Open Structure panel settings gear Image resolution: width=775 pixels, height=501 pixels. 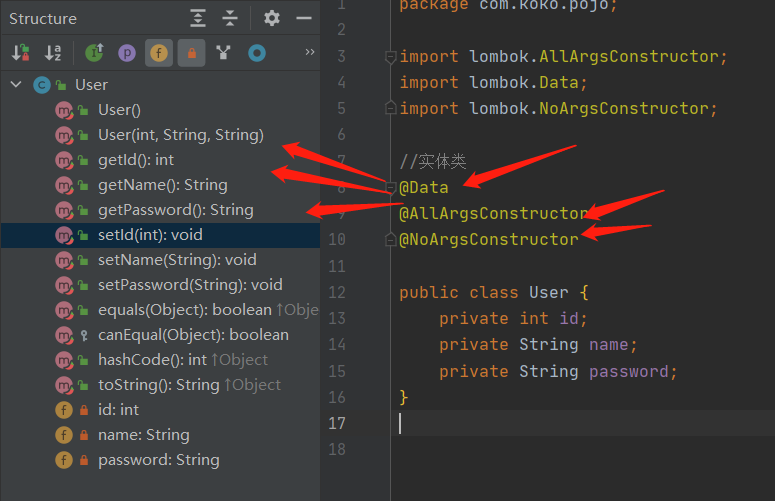click(271, 18)
